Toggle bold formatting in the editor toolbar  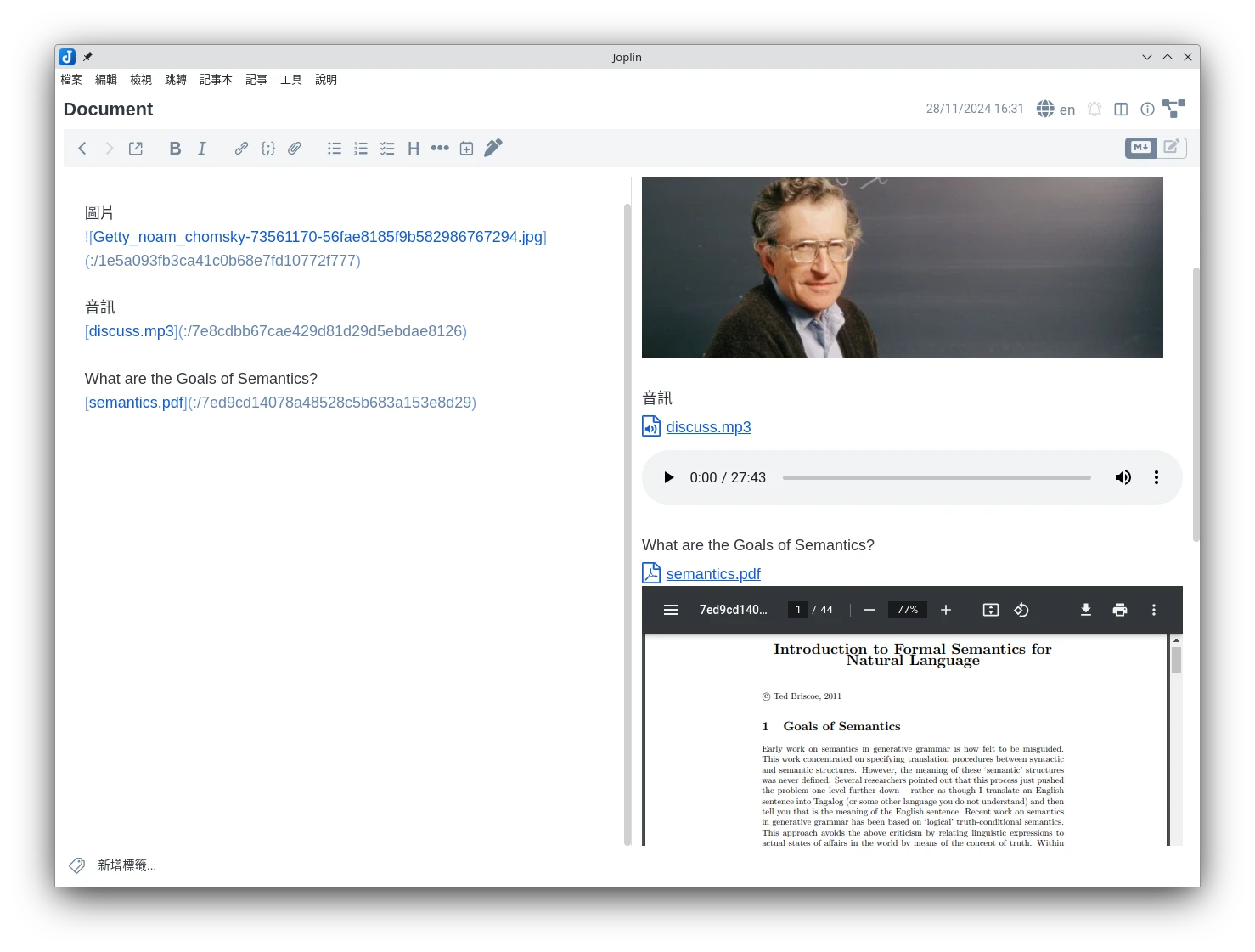pos(175,149)
